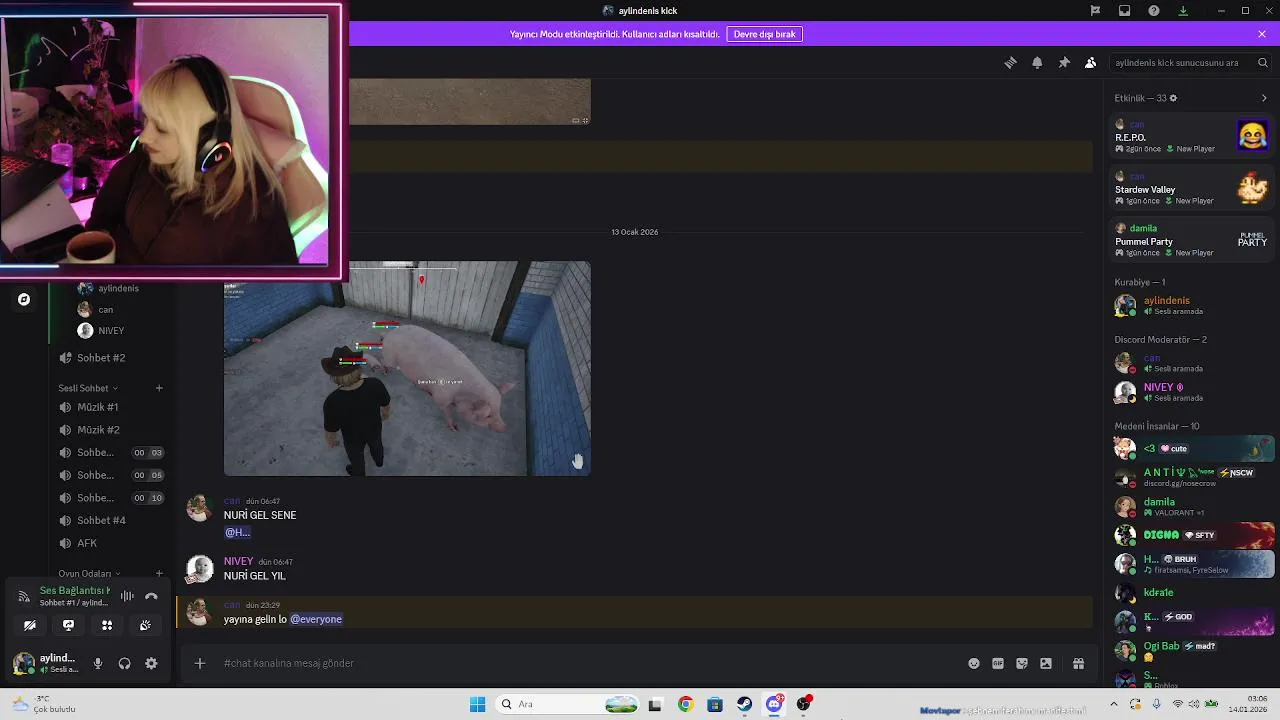Click the @H... mention
Screen dimensions: 1280x720
pos(237,533)
